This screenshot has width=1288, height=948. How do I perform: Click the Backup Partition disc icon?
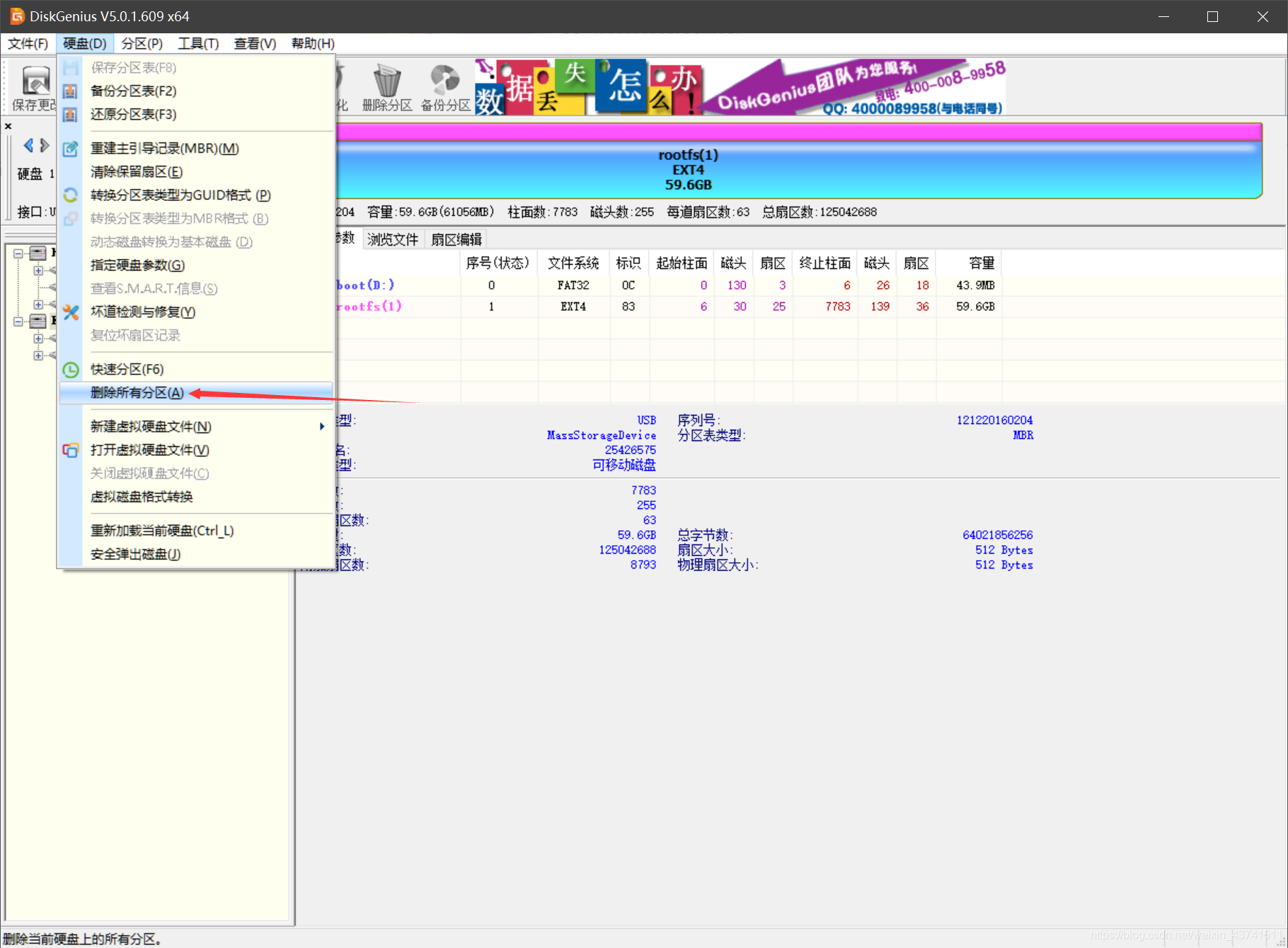click(x=445, y=80)
